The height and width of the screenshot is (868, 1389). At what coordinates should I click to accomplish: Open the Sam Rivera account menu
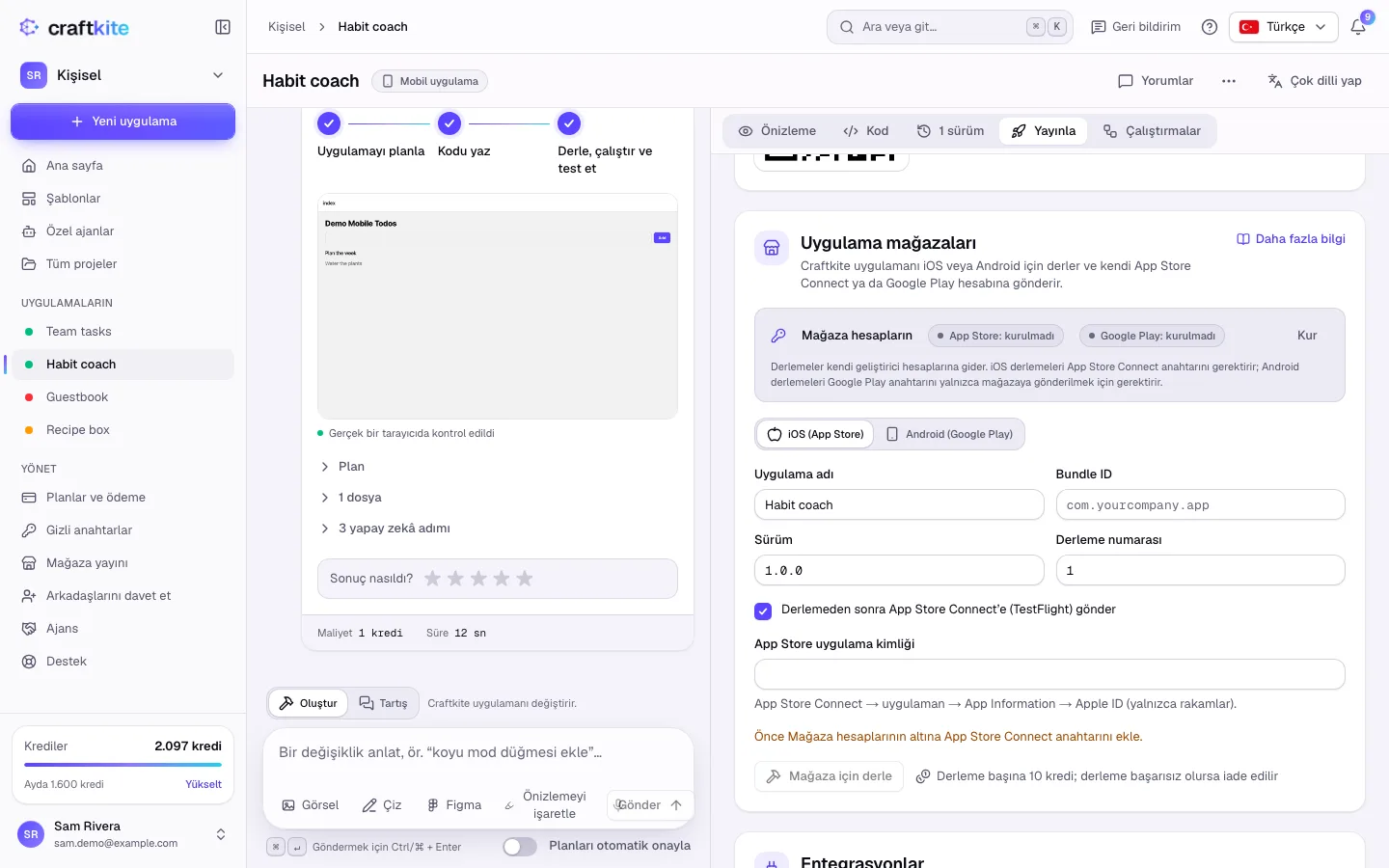(123, 834)
